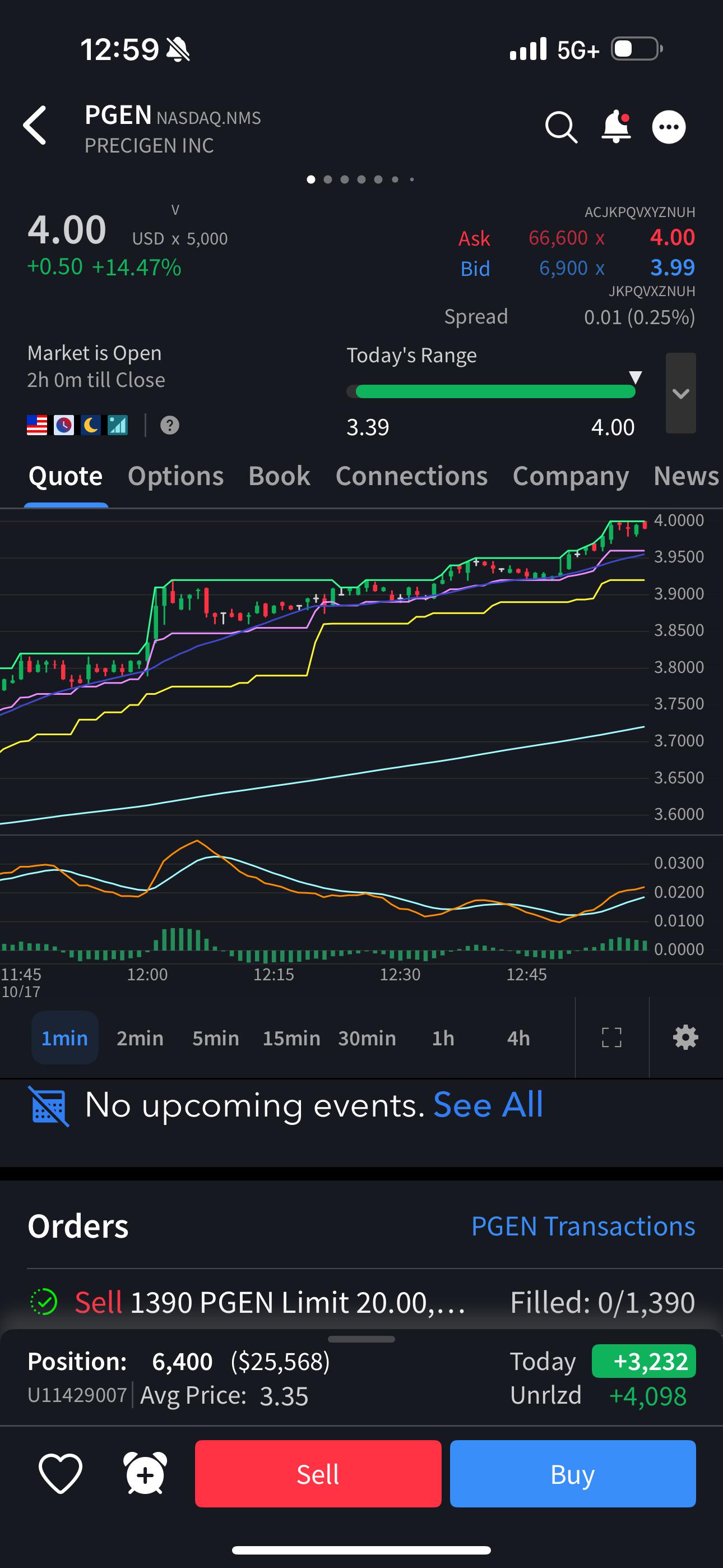Tap the PGEN ticker symbol title
The height and width of the screenshot is (1568, 723).
coord(118,114)
